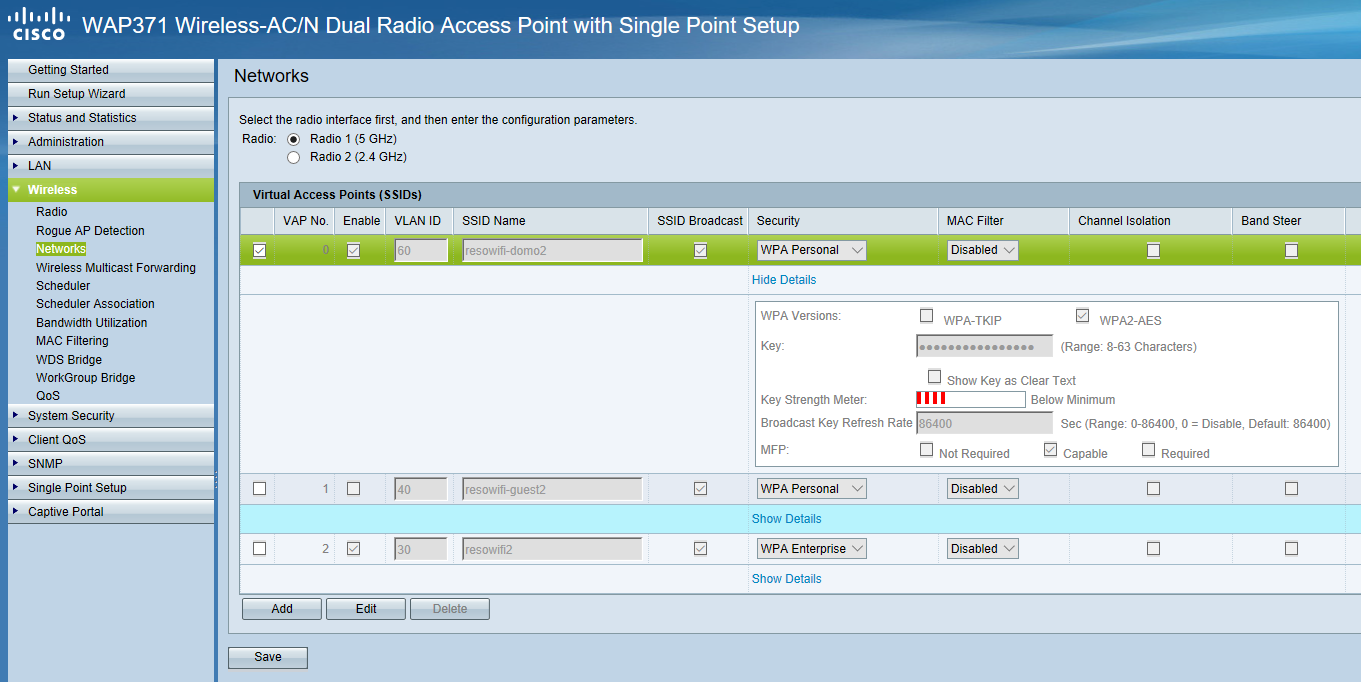Viewport: 1361px width, 682px height.
Task: Toggle Enable for resowifi-domo2
Action: [353, 251]
